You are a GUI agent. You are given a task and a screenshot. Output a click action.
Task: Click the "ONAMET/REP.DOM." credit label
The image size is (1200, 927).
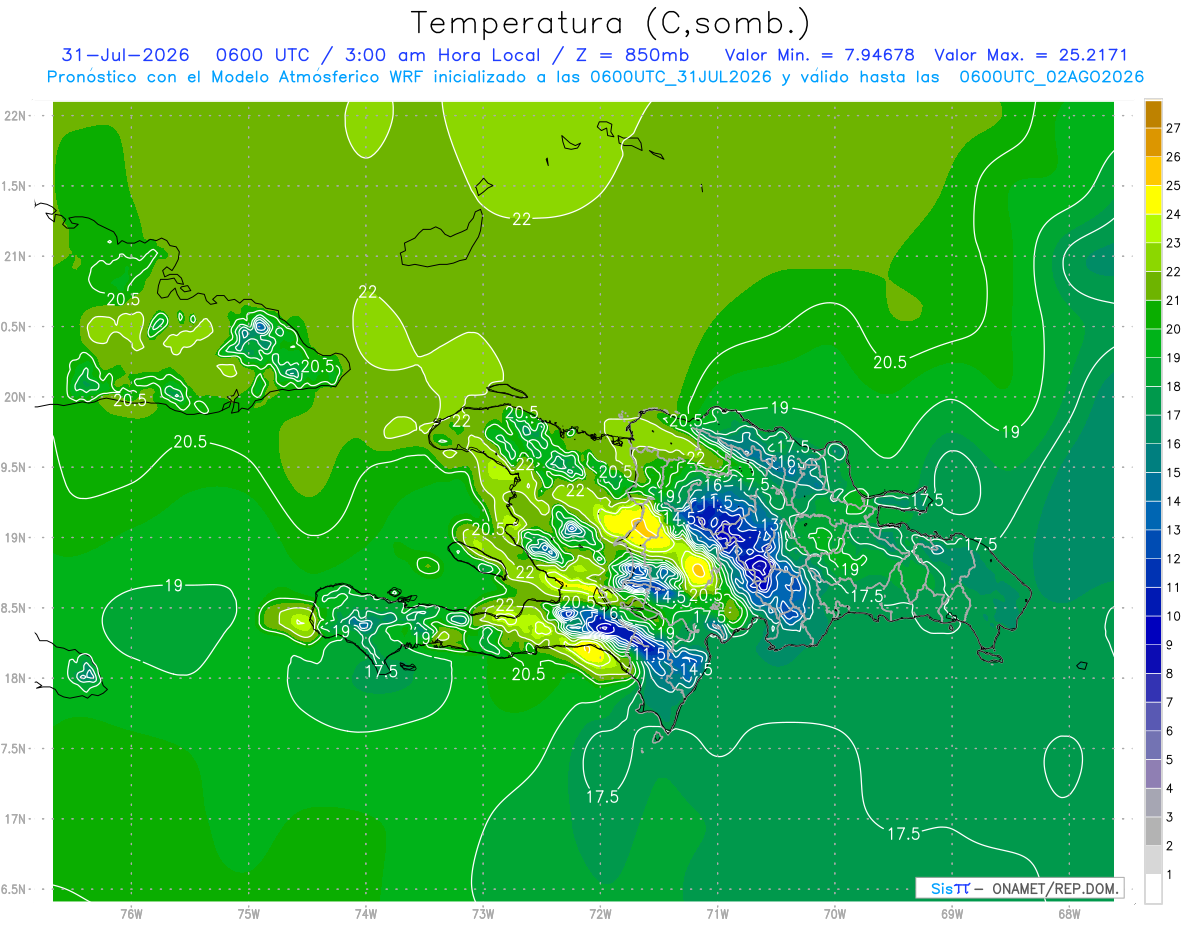coord(1054,888)
